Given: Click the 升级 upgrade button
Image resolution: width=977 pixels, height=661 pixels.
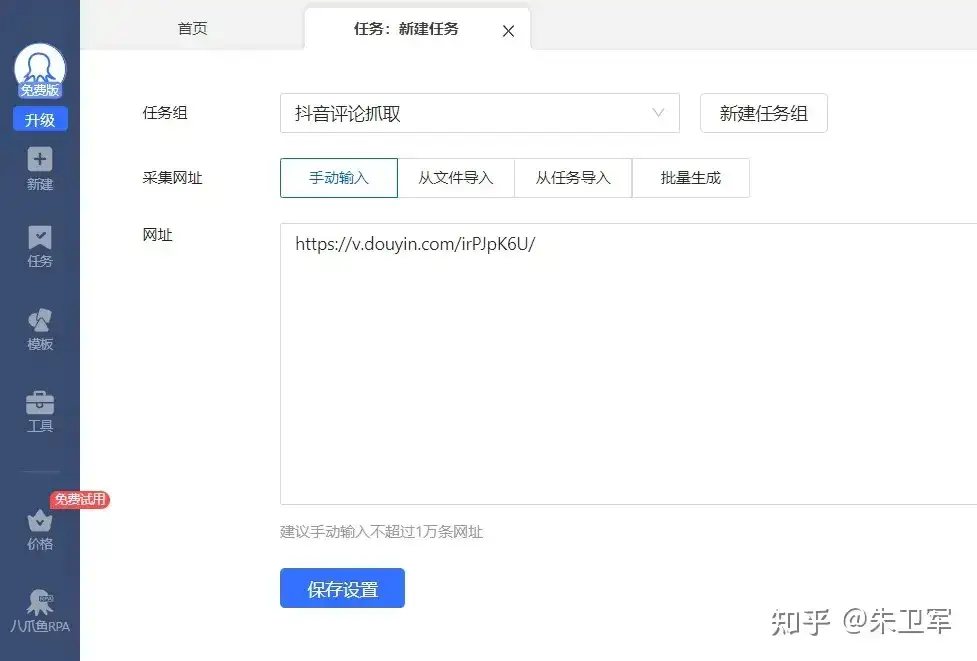Looking at the screenshot, I should pyautogui.click(x=40, y=120).
